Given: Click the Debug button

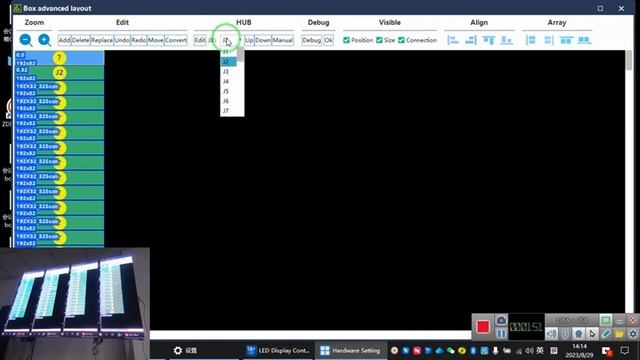Looking at the screenshot, I should (x=311, y=40).
